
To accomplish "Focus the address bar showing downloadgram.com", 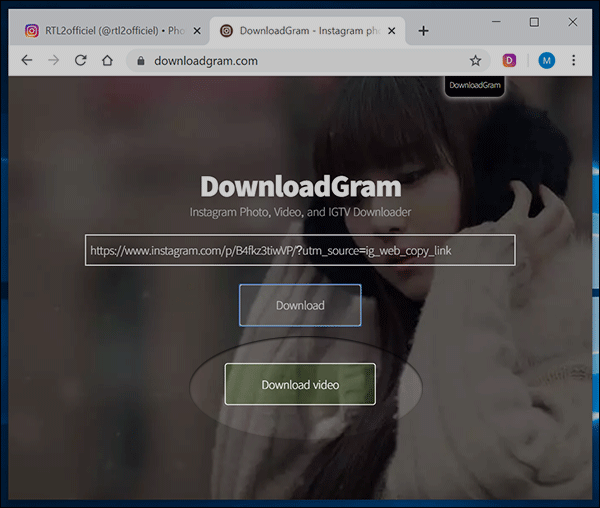I will 300,61.
